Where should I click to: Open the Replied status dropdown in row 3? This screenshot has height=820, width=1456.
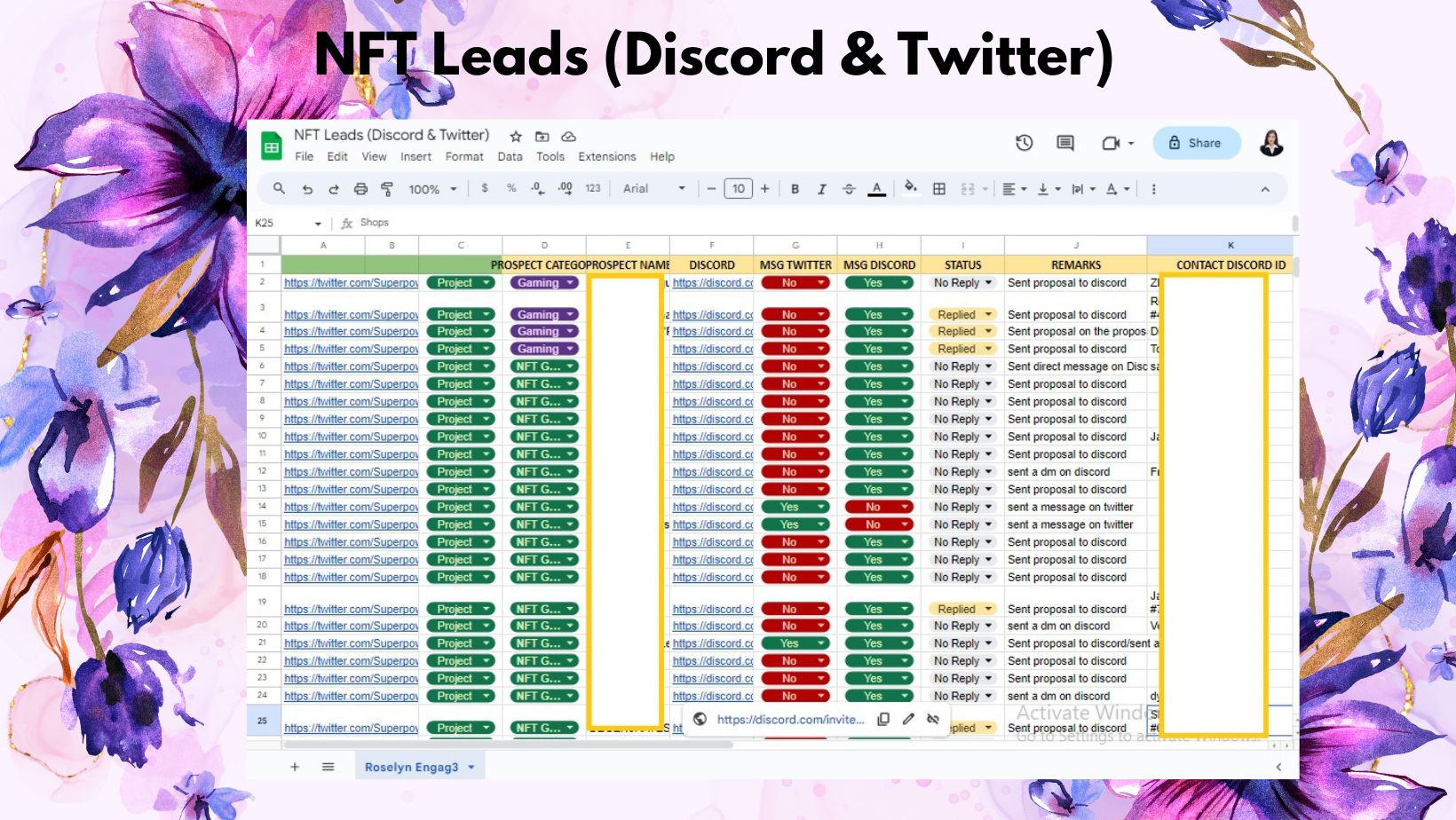click(x=962, y=314)
